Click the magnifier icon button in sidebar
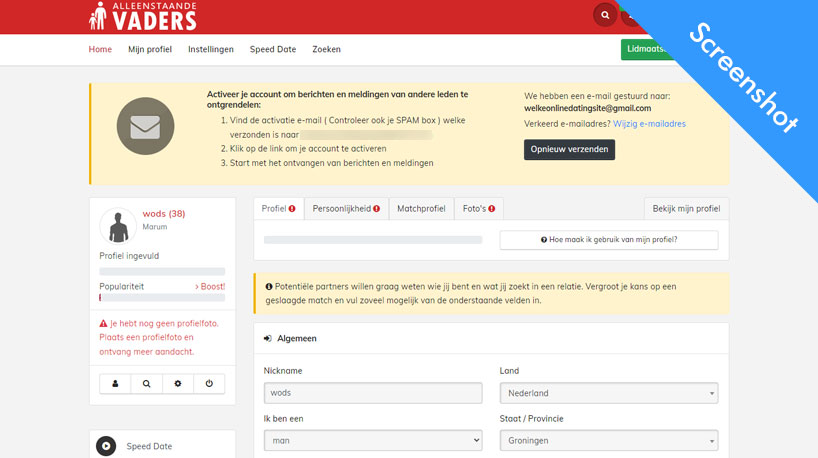Image resolution: width=818 pixels, height=458 pixels. click(146, 384)
